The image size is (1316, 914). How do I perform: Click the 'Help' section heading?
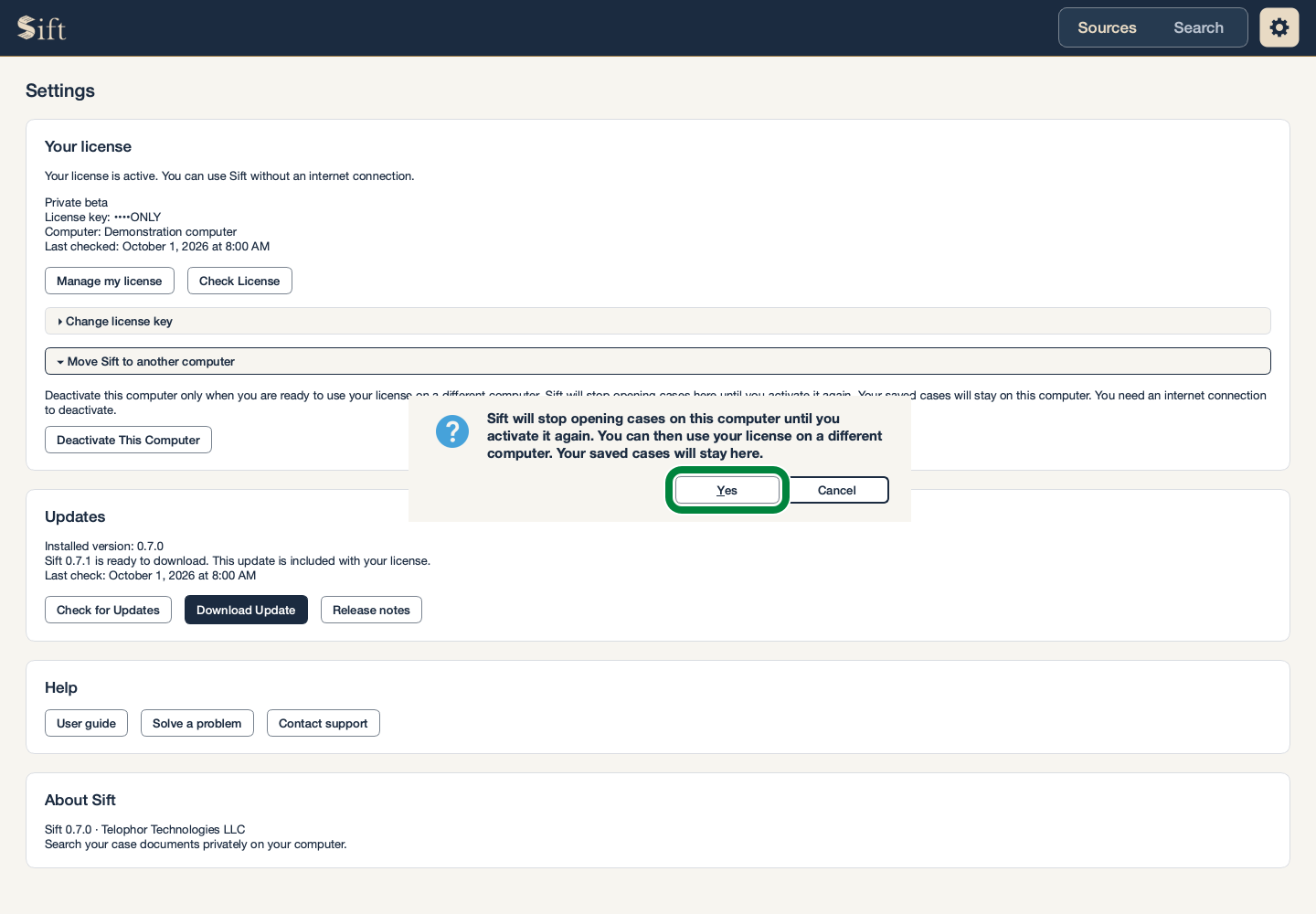tap(61, 687)
